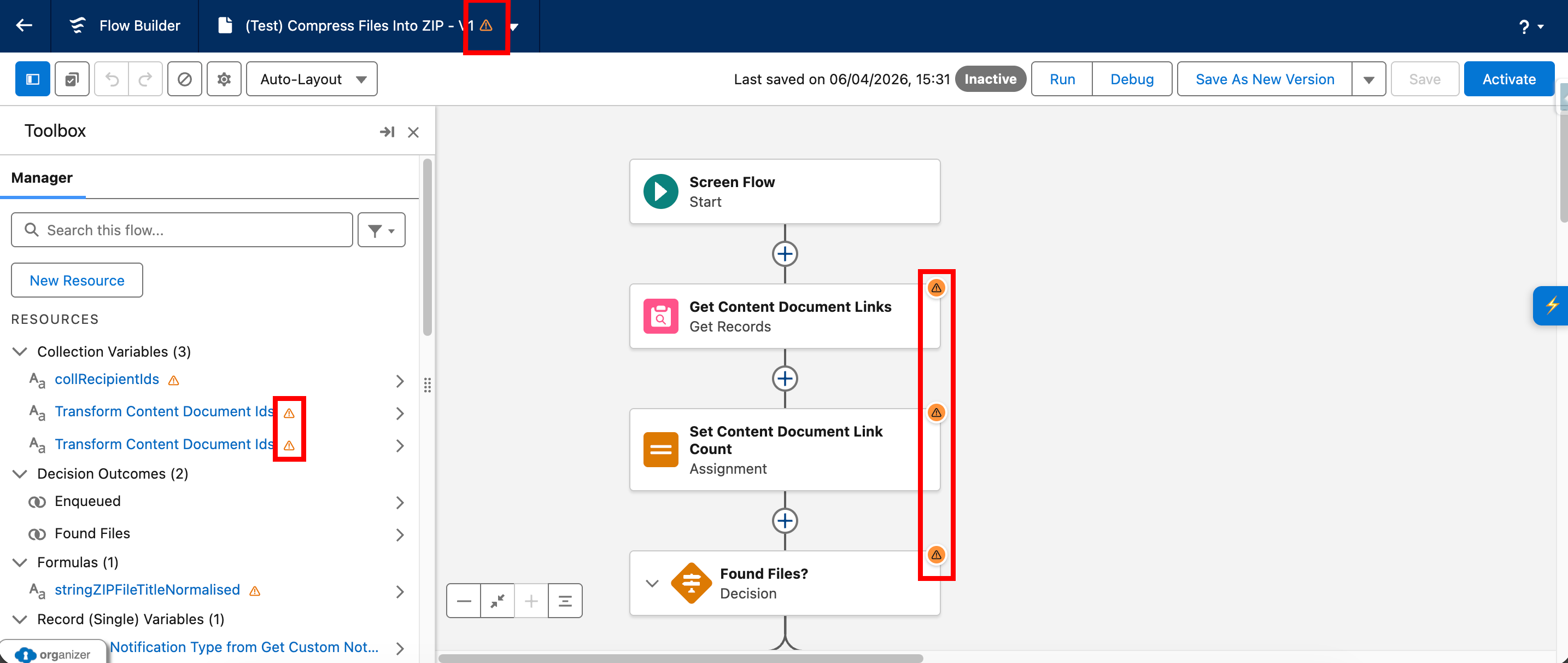Open the filter dropdown next to search
The image size is (1568, 663).
(381, 230)
